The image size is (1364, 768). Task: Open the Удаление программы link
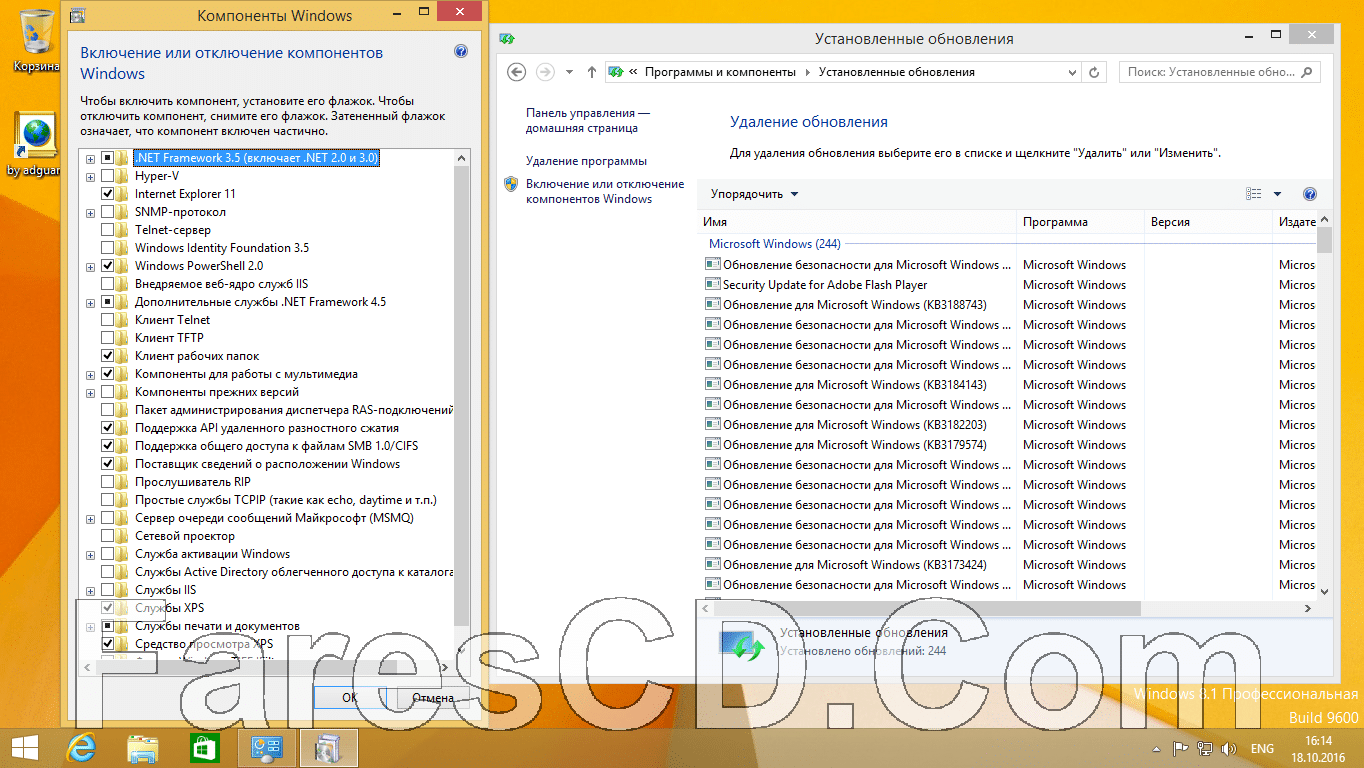pyautogui.click(x=586, y=161)
